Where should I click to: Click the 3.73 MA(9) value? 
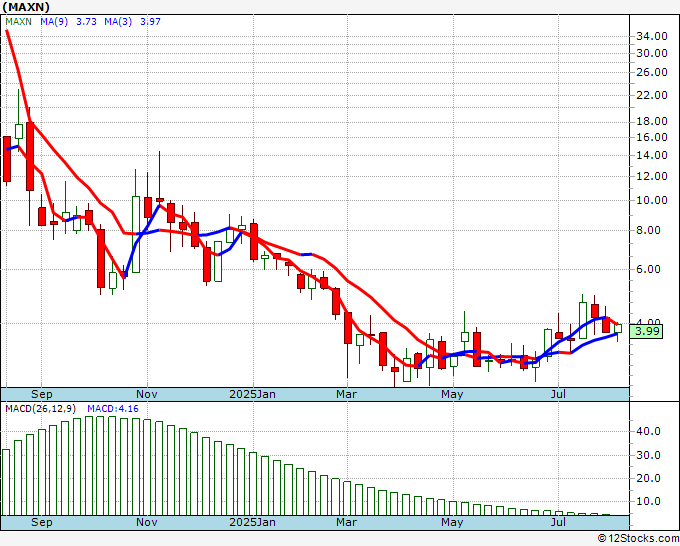[x=86, y=22]
